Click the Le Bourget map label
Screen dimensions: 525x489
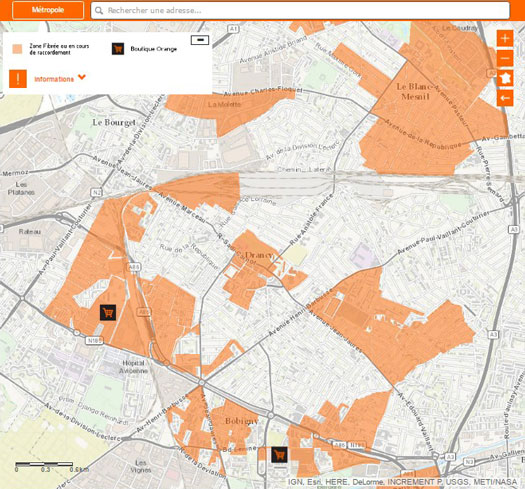click(114, 123)
